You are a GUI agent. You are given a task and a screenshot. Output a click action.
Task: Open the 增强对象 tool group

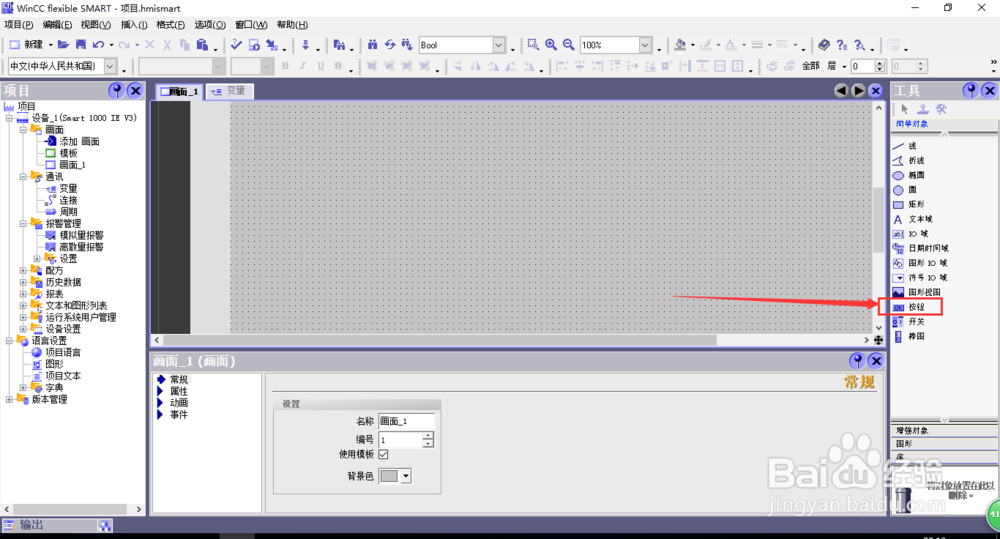944,431
